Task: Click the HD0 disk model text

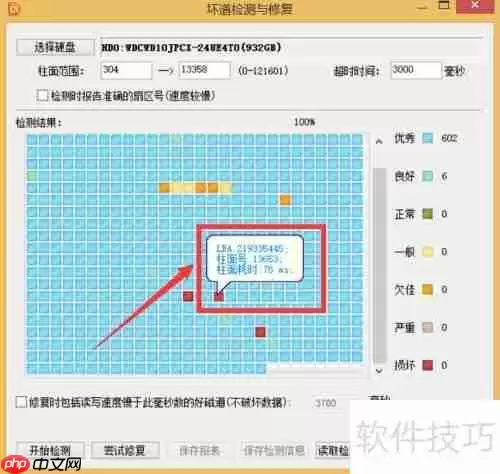Action: pyautogui.click(x=191, y=48)
